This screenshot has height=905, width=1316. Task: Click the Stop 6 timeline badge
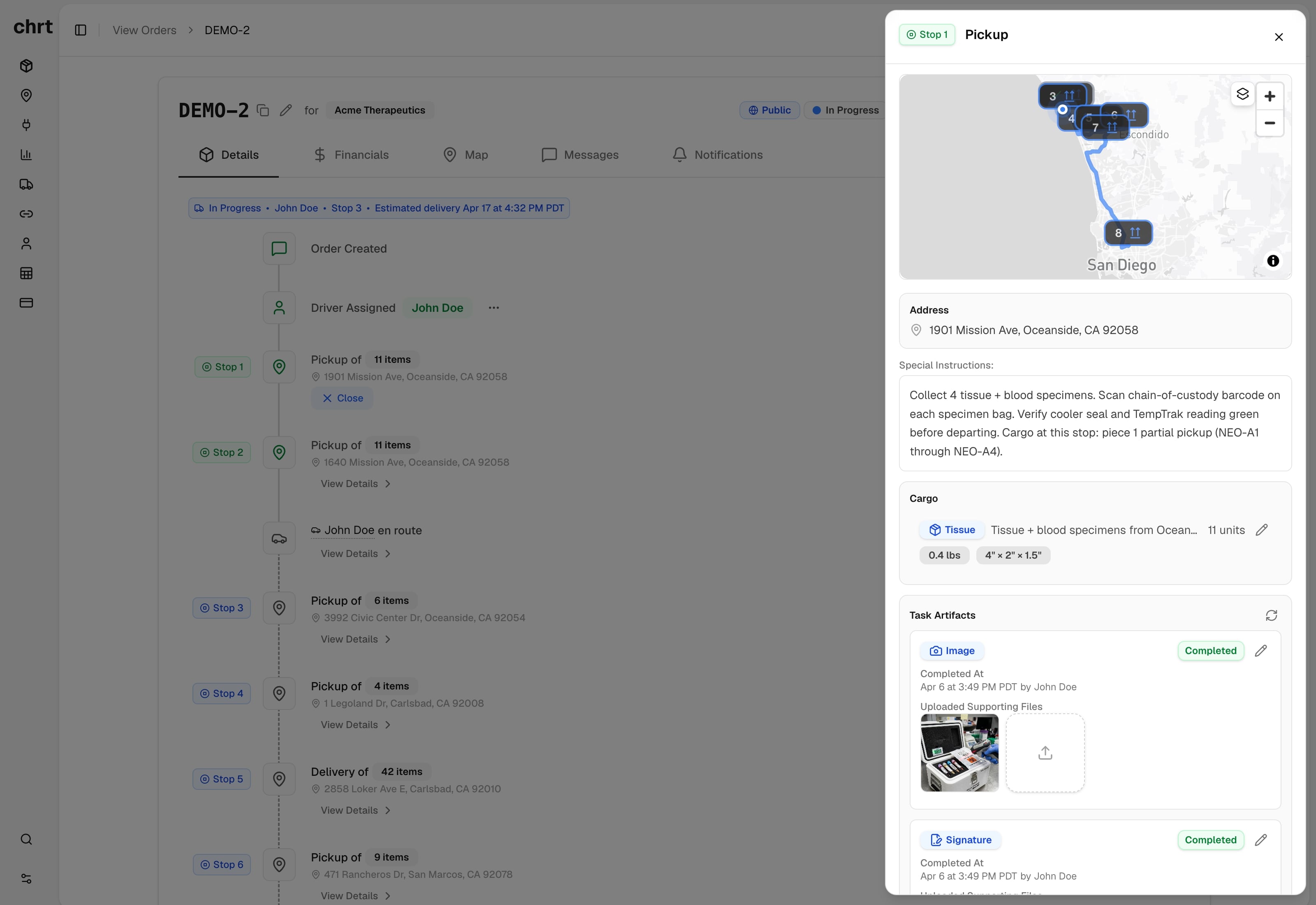click(x=222, y=865)
